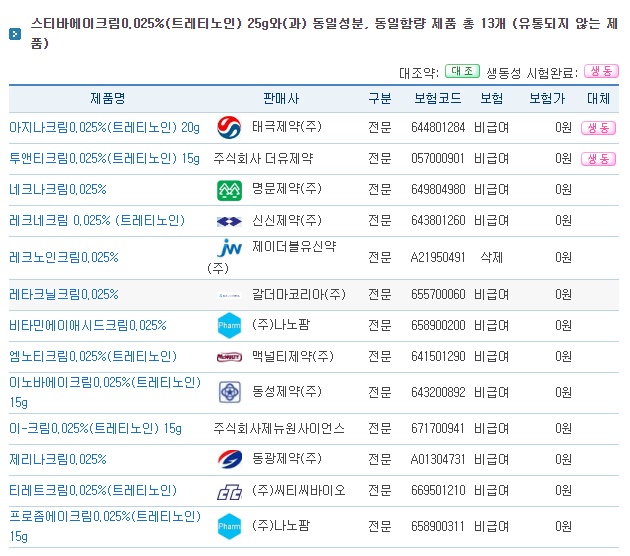This screenshot has width=630, height=556.
Task: Click the JW 제이더블유신약 logo
Action: 229,248
